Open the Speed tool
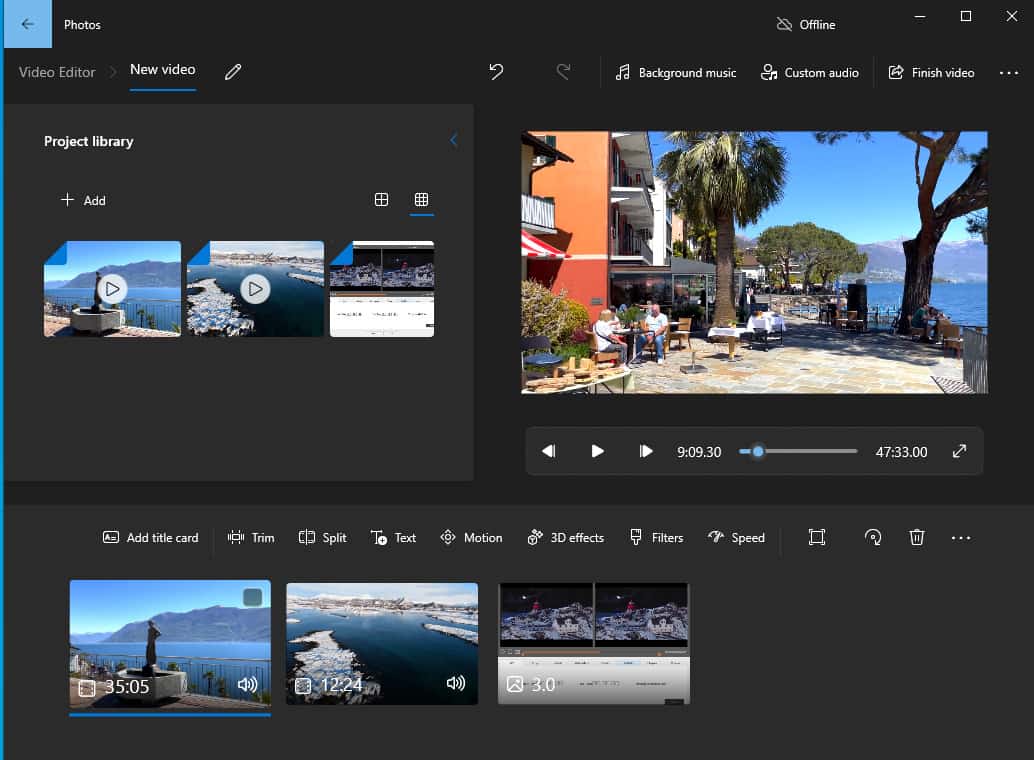Viewport: 1034px width, 760px height. click(736, 538)
